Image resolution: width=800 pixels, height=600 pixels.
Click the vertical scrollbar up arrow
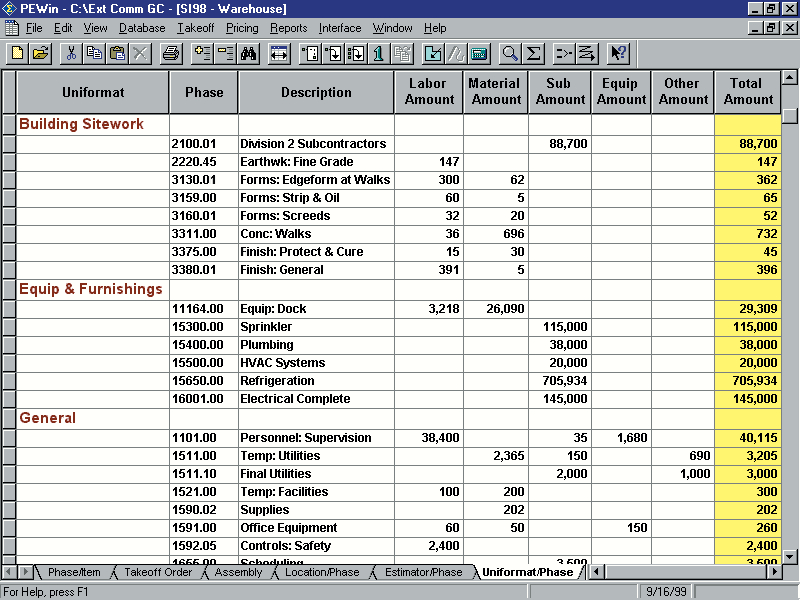[x=790, y=78]
